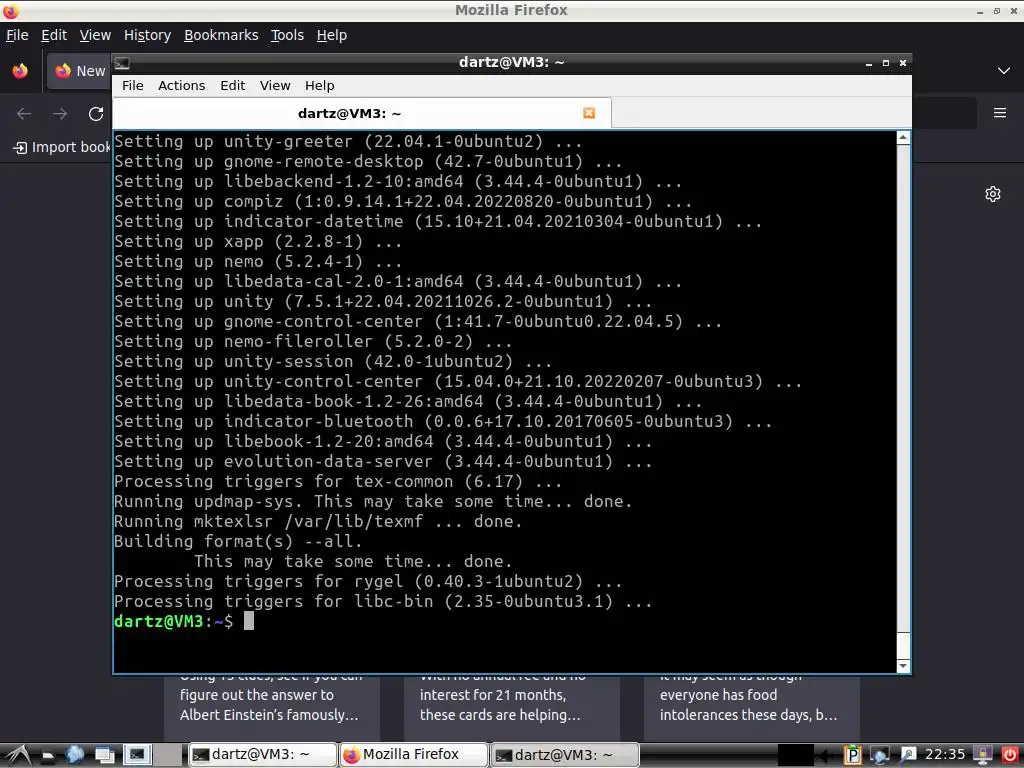Click terminal scrollbar up arrow
Screen dimensions: 1024x768
coord(903,137)
